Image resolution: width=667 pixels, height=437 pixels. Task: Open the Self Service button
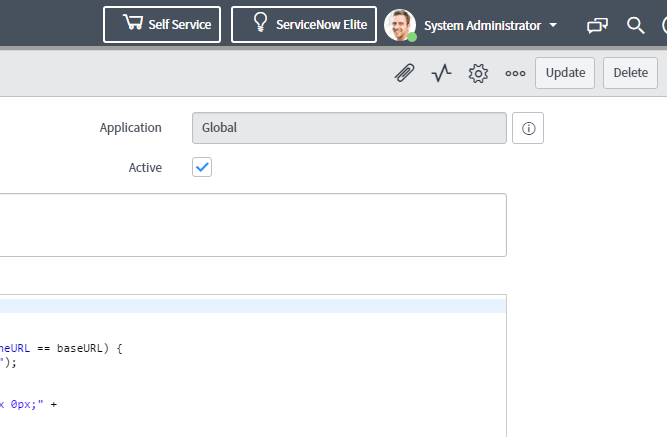click(162, 24)
